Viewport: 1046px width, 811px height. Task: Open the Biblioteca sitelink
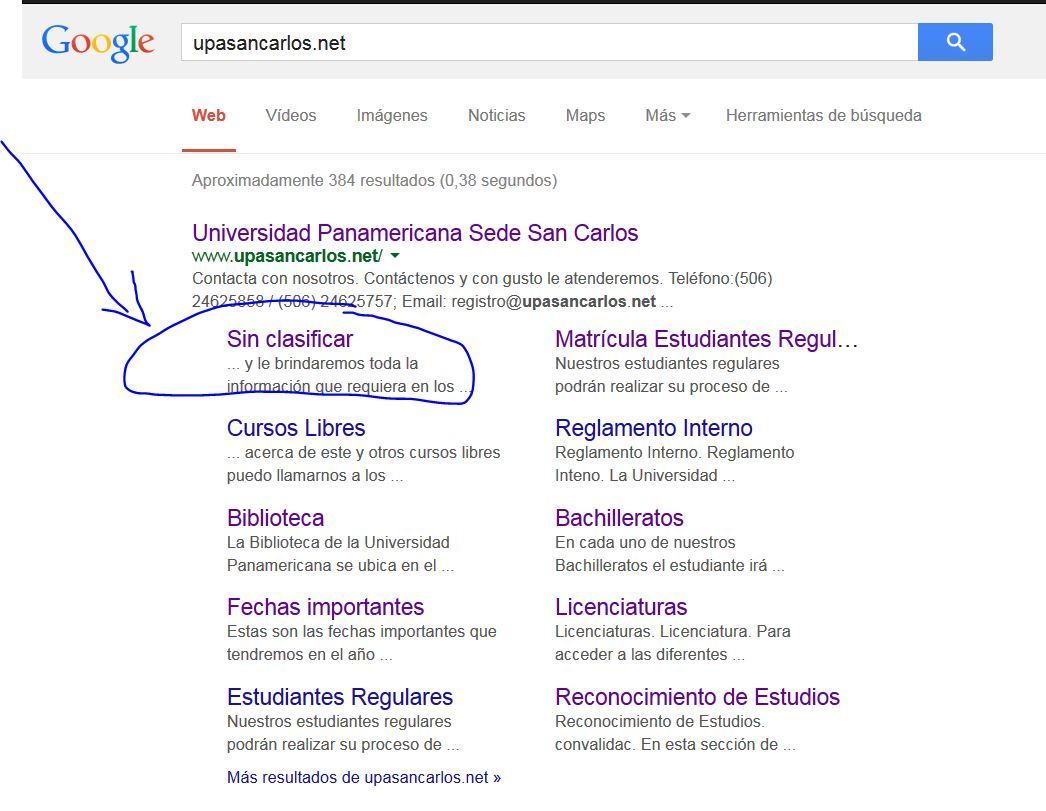276,518
